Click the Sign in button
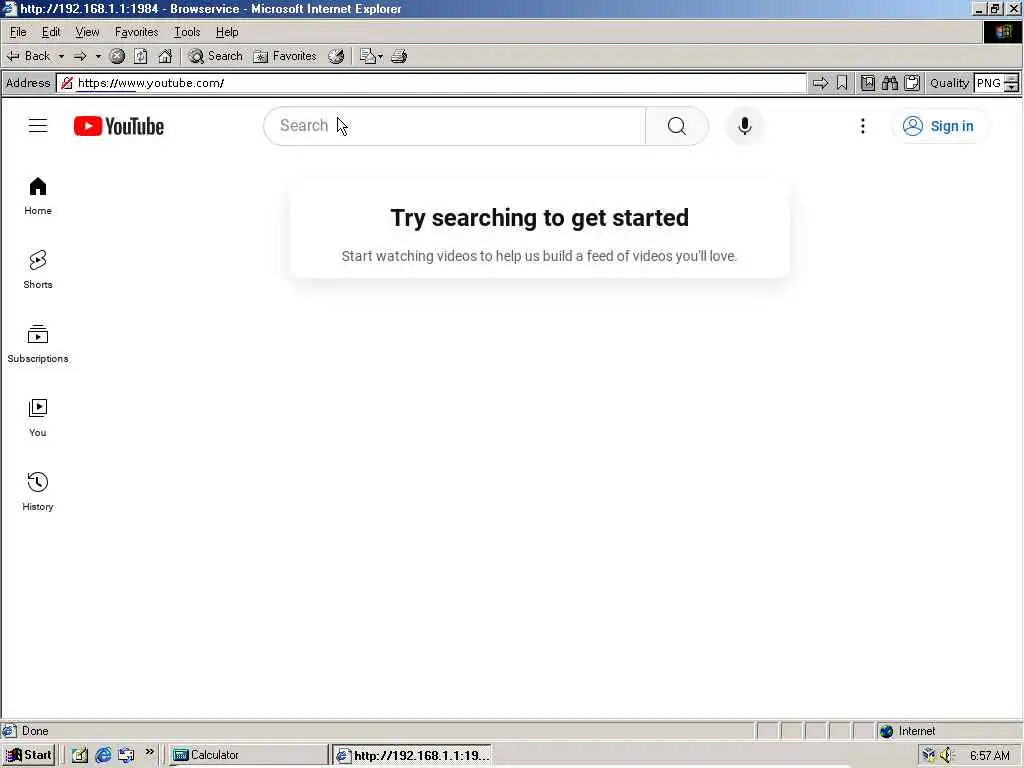The image size is (1024, 768). (939, 126)
